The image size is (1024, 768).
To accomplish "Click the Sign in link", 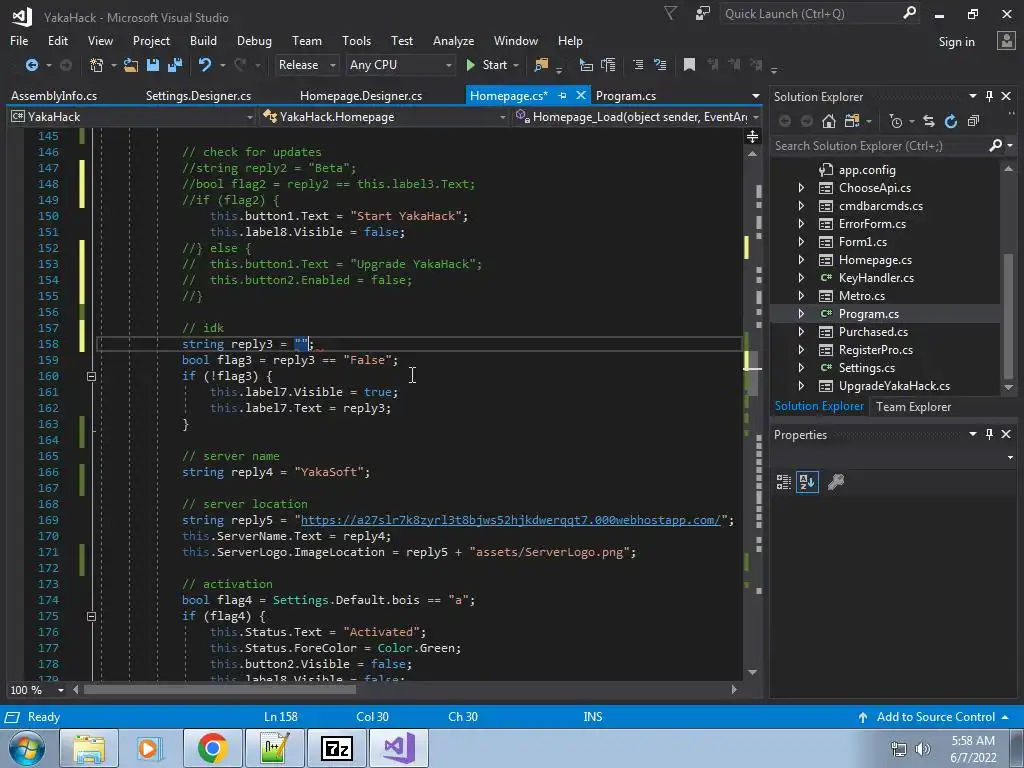I will pos(956,42).
